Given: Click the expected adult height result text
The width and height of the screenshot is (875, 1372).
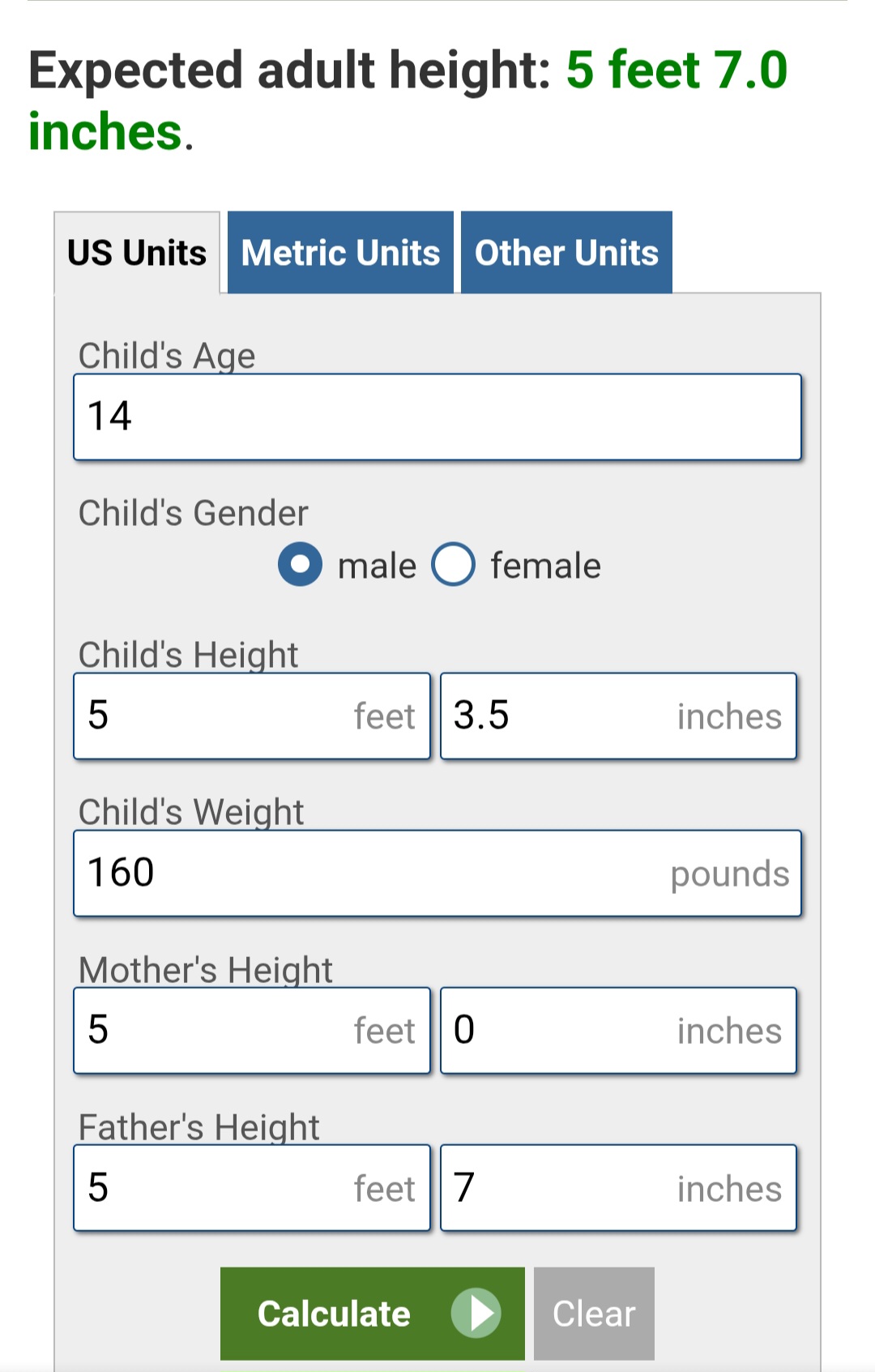Looking at the screenshot, I should [408, 100].
